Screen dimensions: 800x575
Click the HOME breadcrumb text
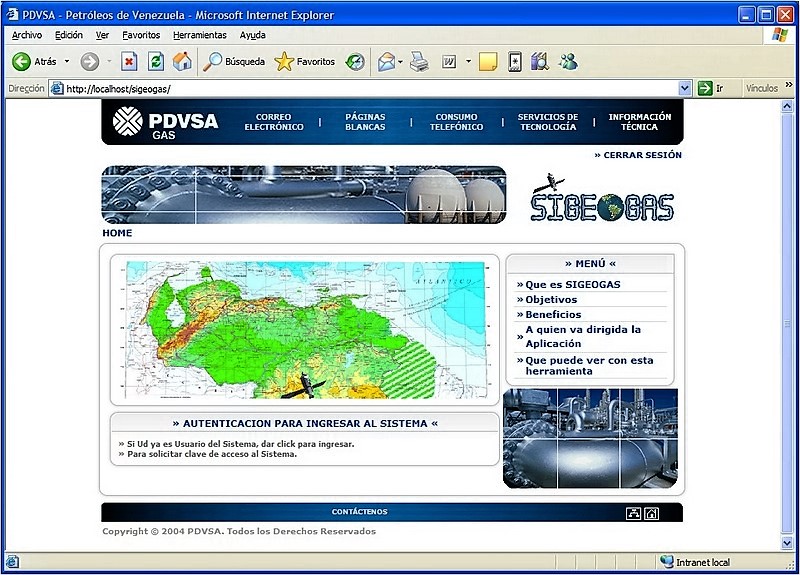tap(117, 233)
